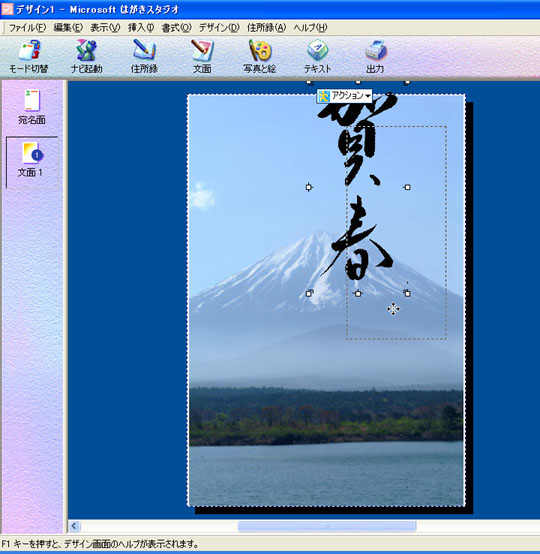Screen dimensions: 540x554
Task: Open the 住所録 address book icon
Action: pos(144,57)
